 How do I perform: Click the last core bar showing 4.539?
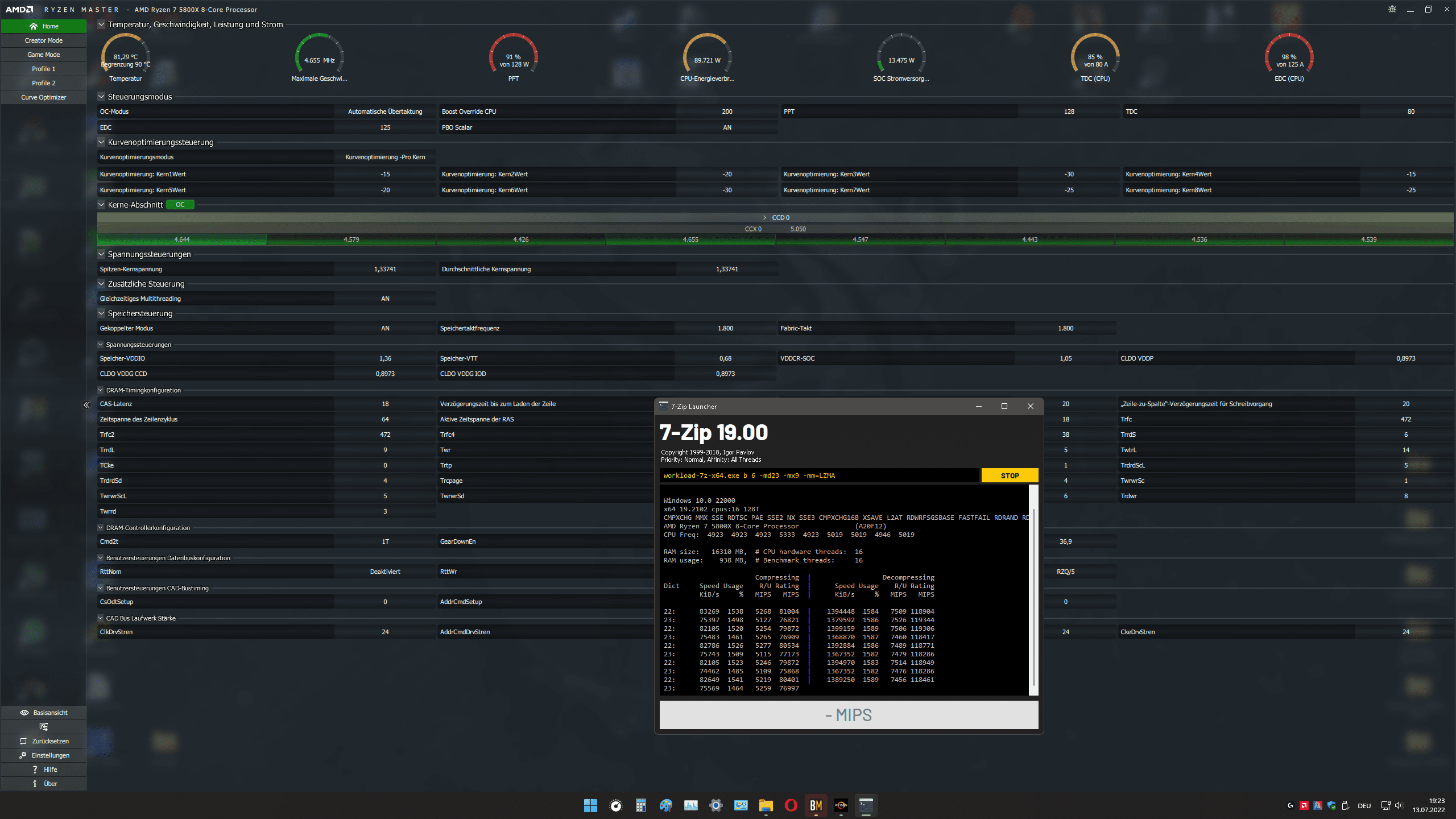click(1369, 239)
